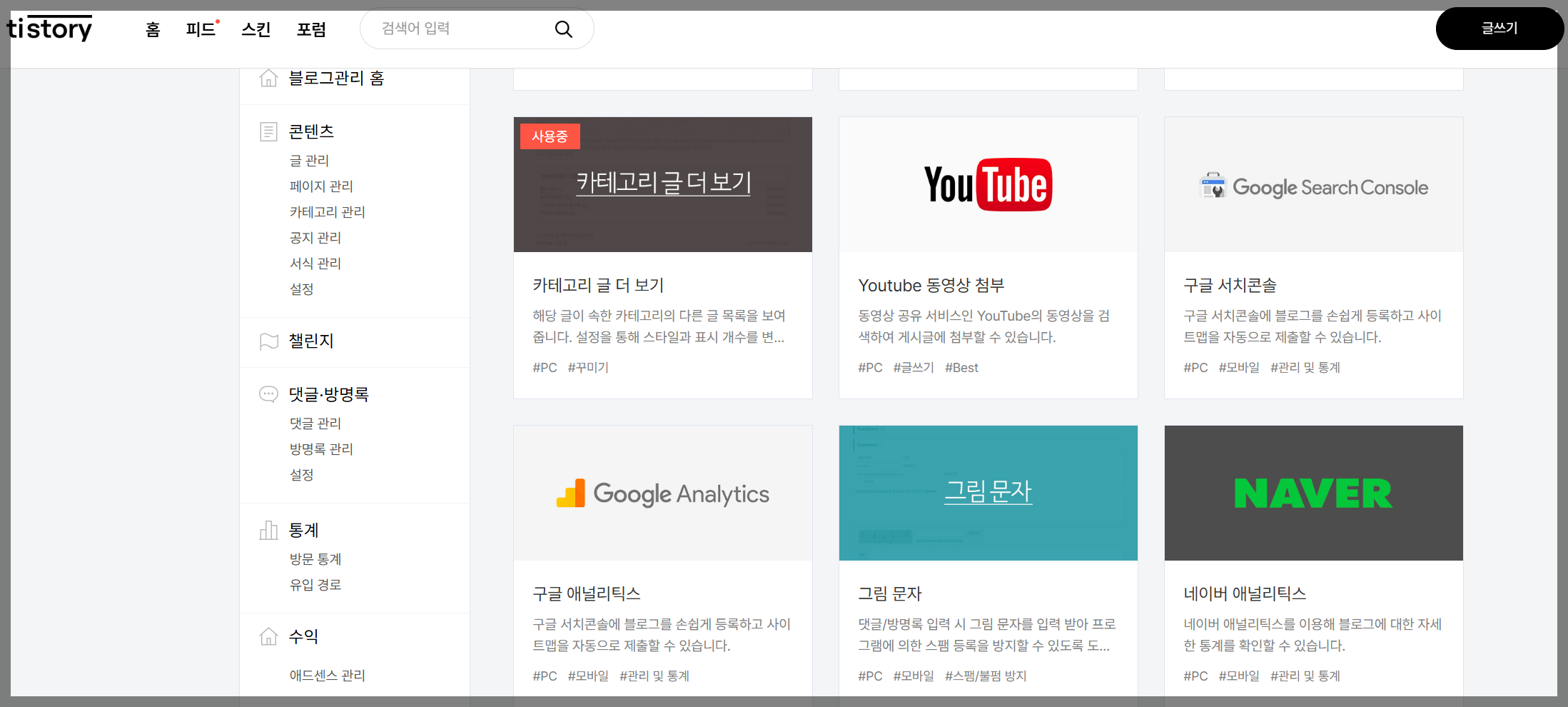Click the #Best tag

961,368
